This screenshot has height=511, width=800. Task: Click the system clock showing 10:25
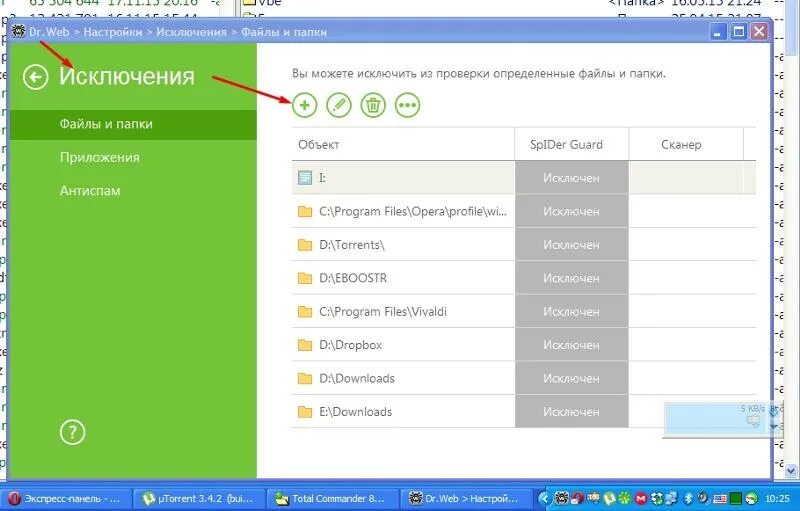tap(777, 498)
